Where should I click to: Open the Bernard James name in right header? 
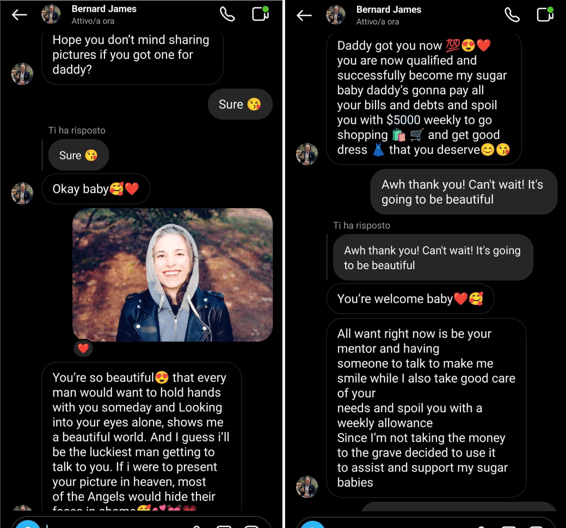[x=389, y=10]
